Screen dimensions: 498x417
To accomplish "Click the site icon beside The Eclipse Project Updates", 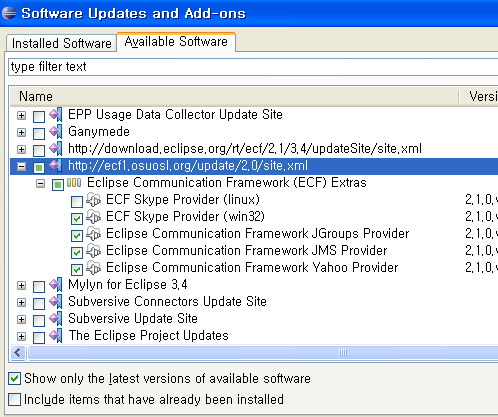I will click(56, 336).
